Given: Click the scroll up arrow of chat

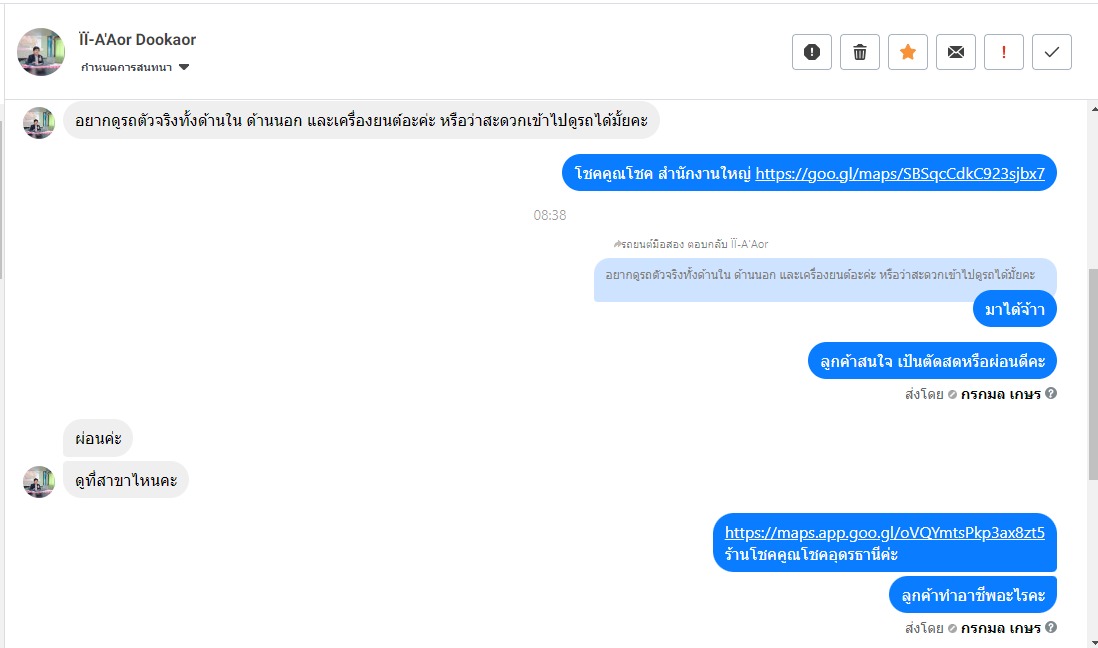Looking at the screenshot, I should tap(1094, 109).
